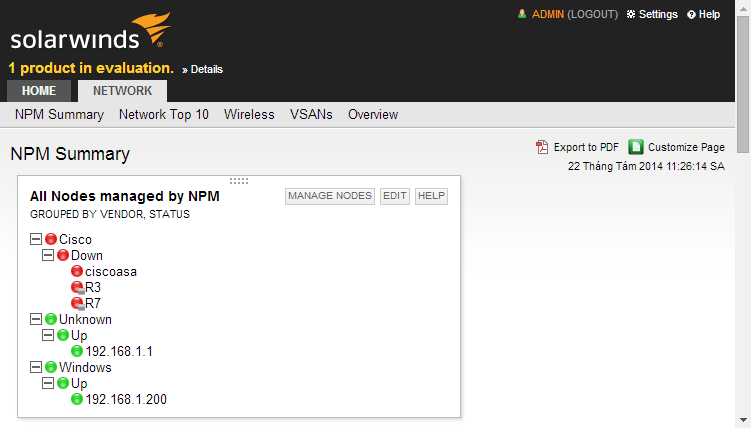
Task: Click the green status icon beside Windows
Action: click(x=51, y=367)
